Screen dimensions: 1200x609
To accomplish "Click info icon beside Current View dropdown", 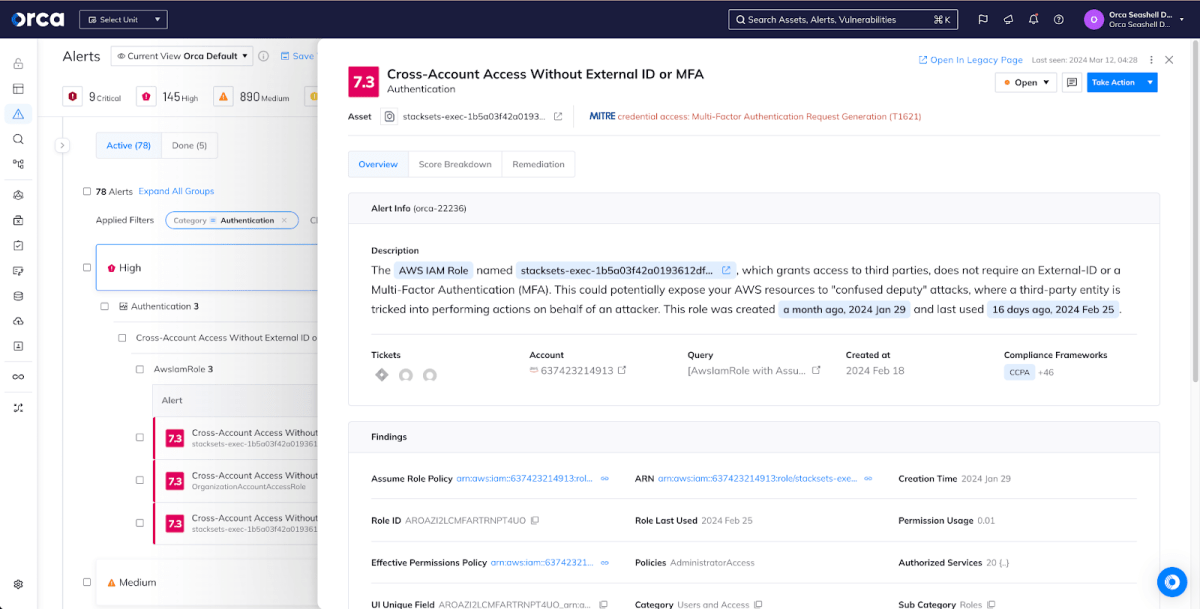I will (264, 56).
